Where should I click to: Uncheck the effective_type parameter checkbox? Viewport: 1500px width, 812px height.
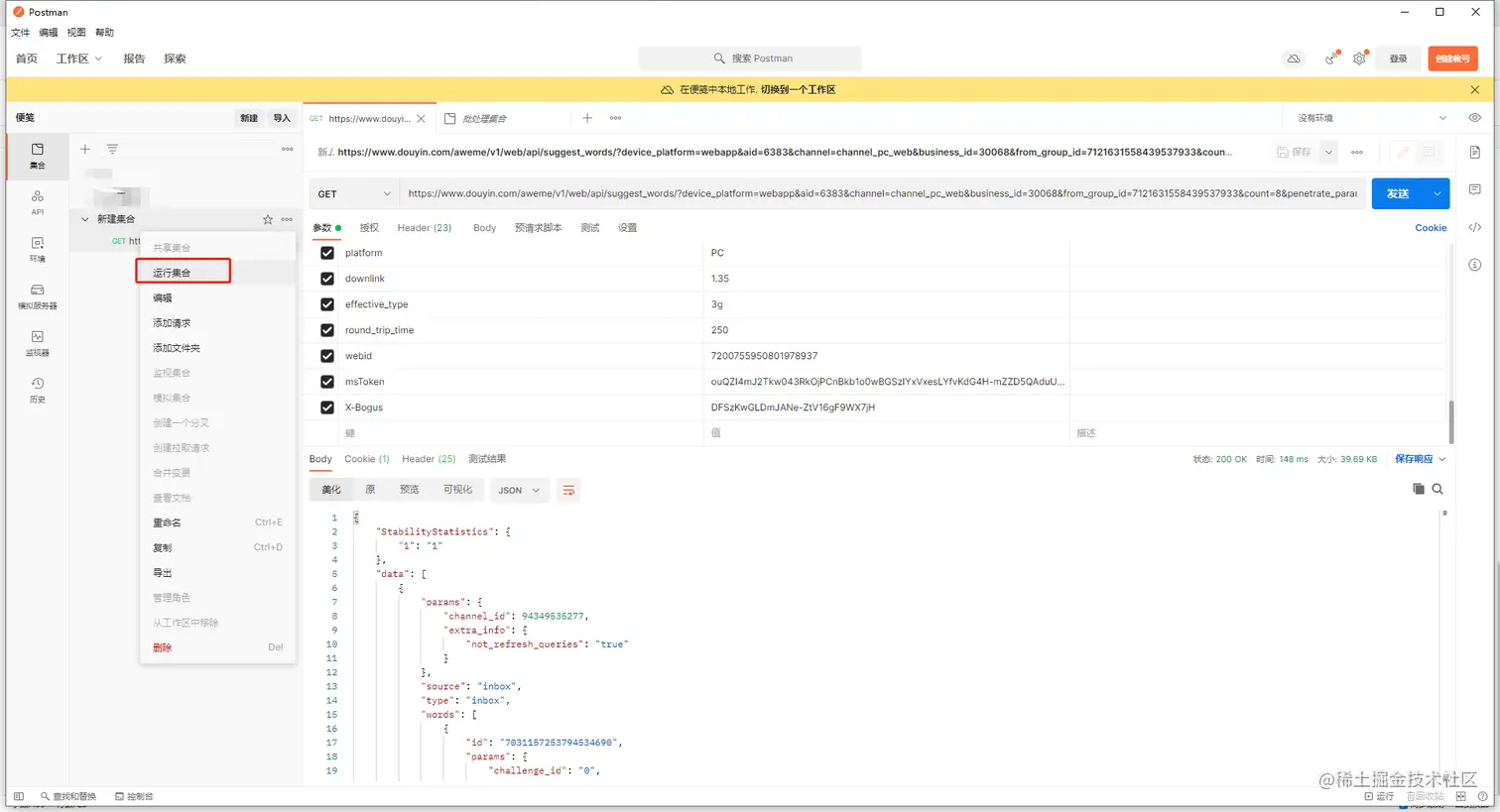(x=327, y=304)
